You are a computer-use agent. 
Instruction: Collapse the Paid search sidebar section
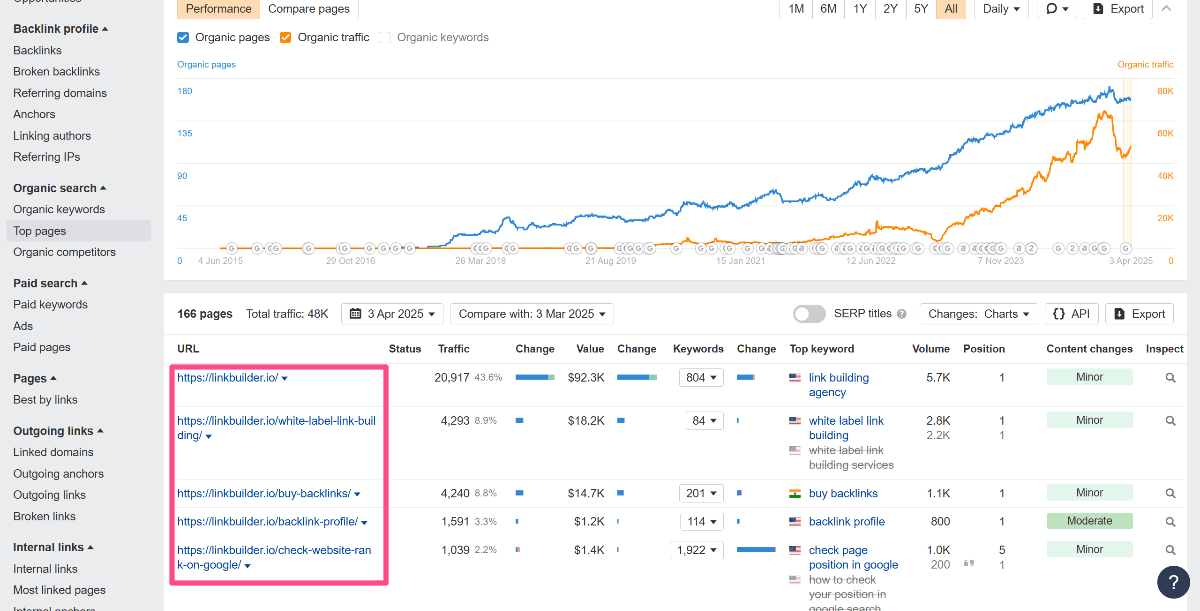tap(51, 283)
